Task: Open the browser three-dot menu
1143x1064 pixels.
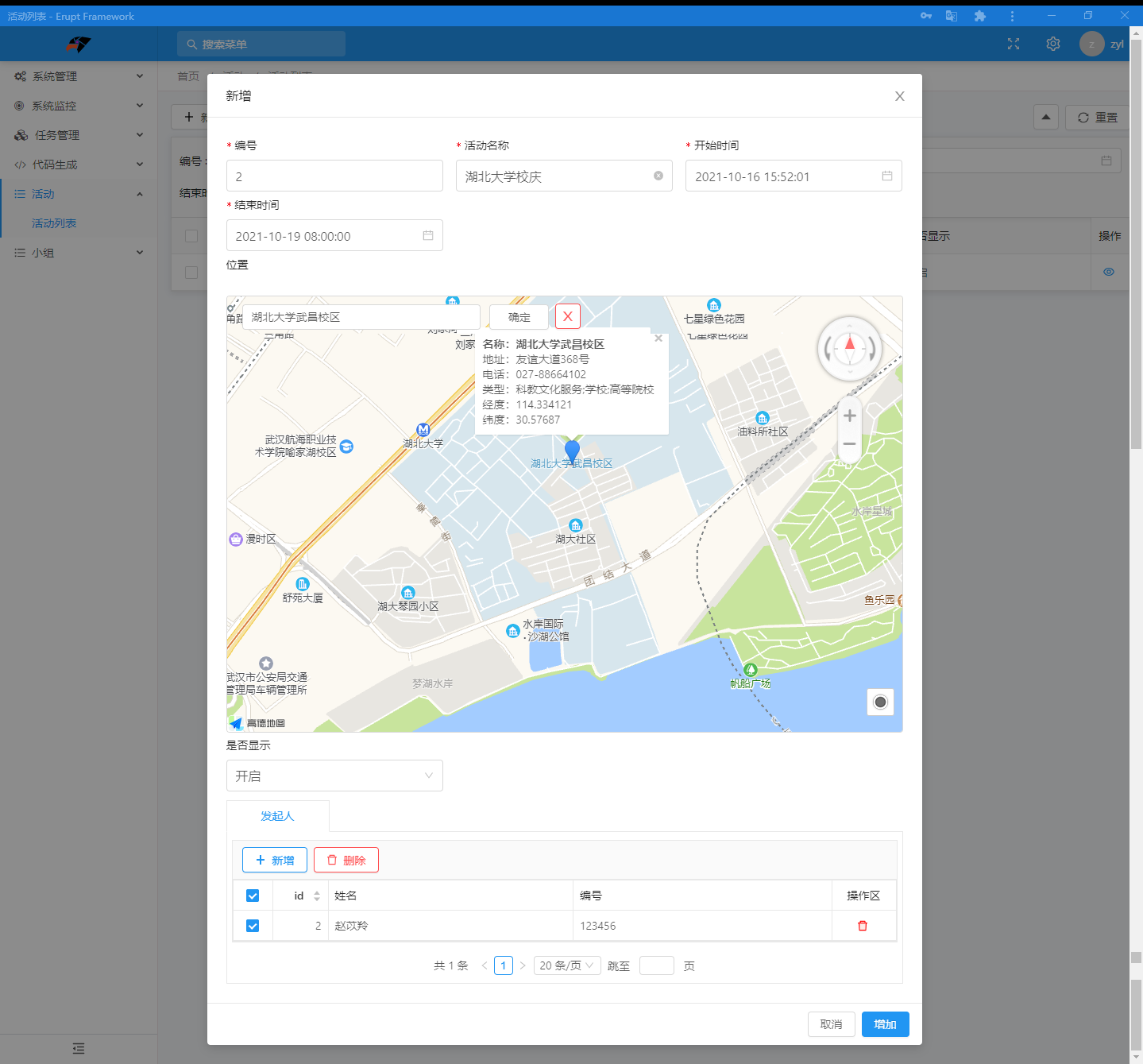Action: click(1012, 16)
